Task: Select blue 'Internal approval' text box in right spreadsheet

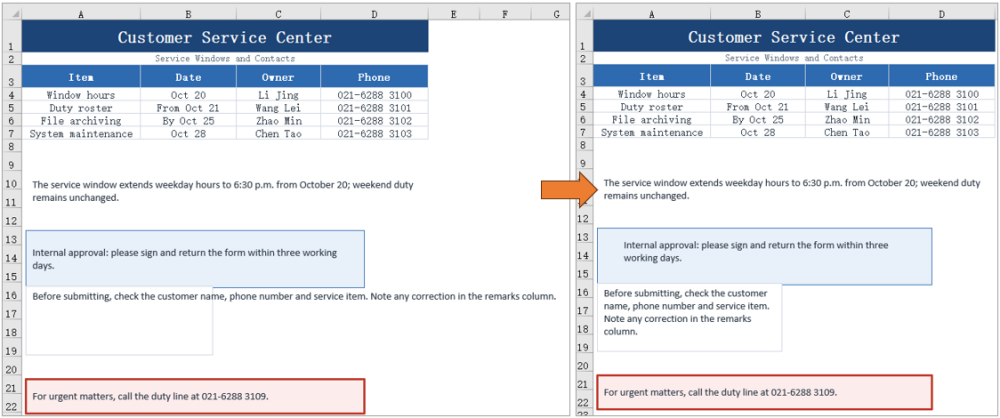Action: coord(764,257)
